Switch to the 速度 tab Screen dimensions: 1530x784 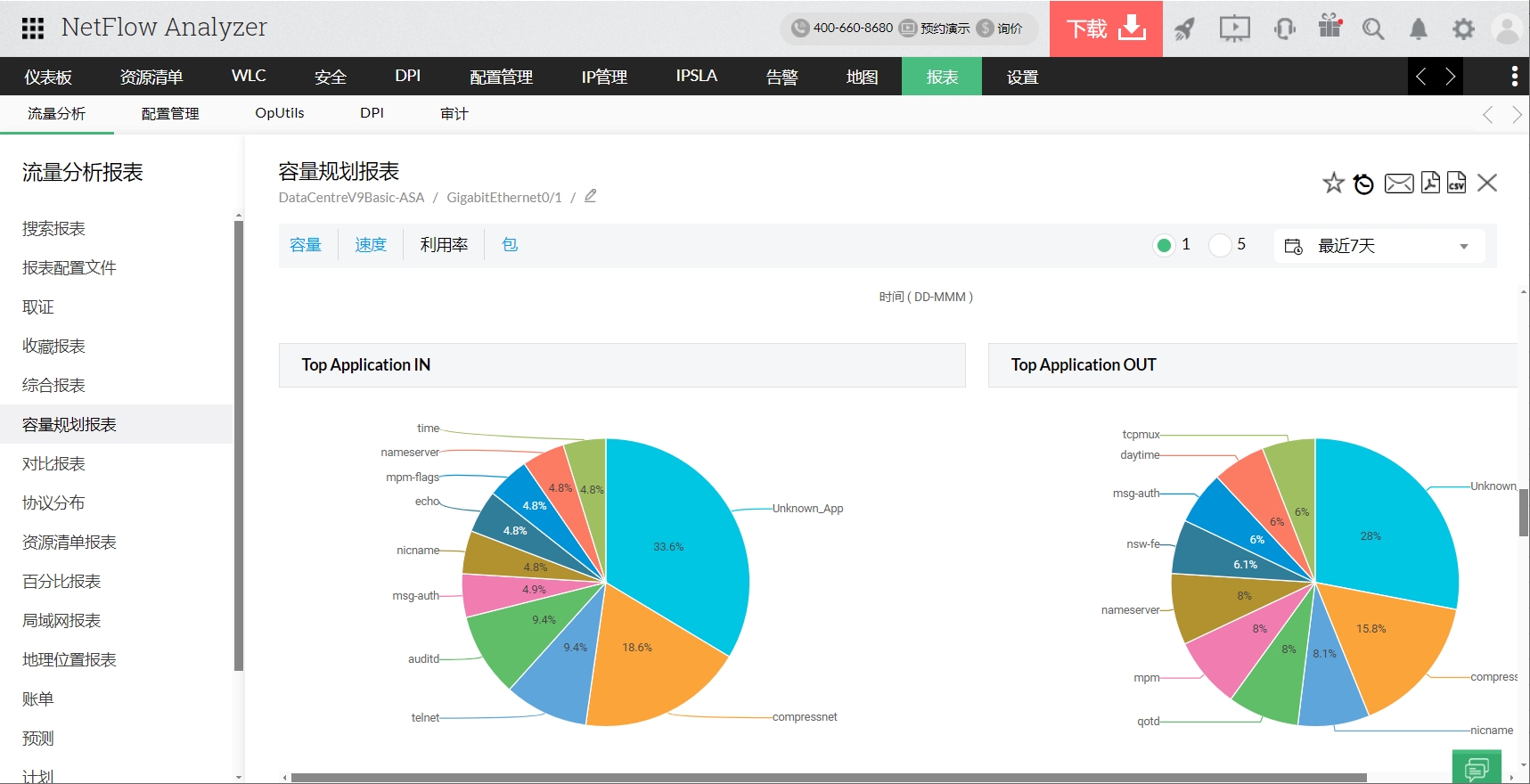(x=371, y=245)
